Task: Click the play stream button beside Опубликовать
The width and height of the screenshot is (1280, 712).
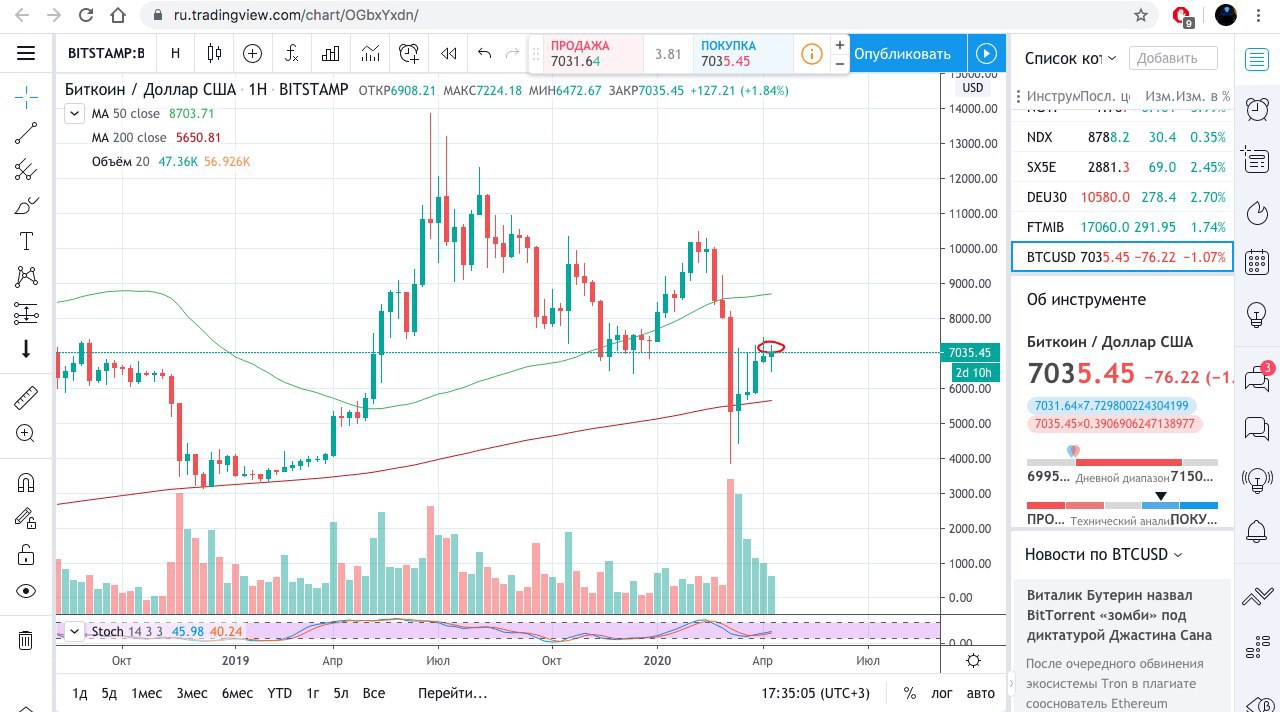Action: tap(986, 53)
